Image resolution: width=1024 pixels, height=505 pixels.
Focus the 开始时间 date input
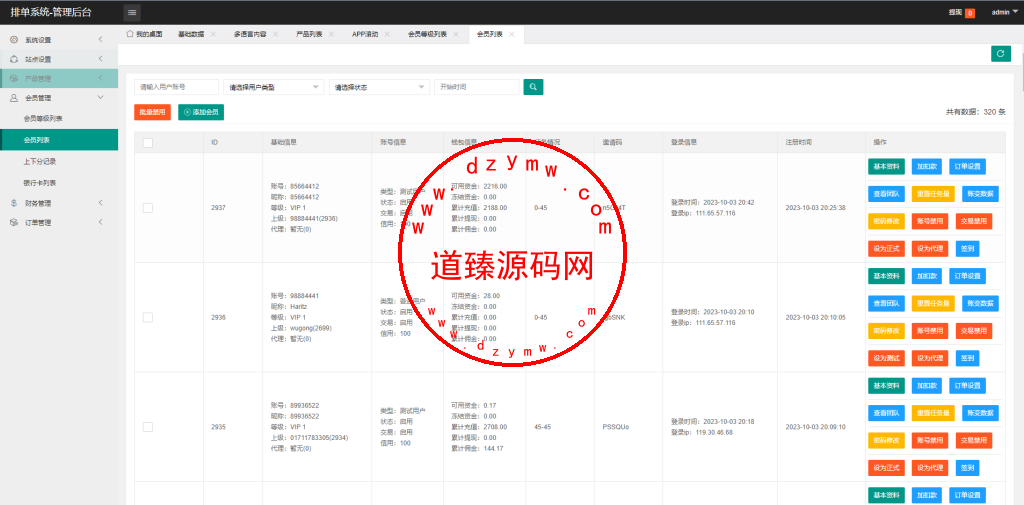tap(477, 87)
